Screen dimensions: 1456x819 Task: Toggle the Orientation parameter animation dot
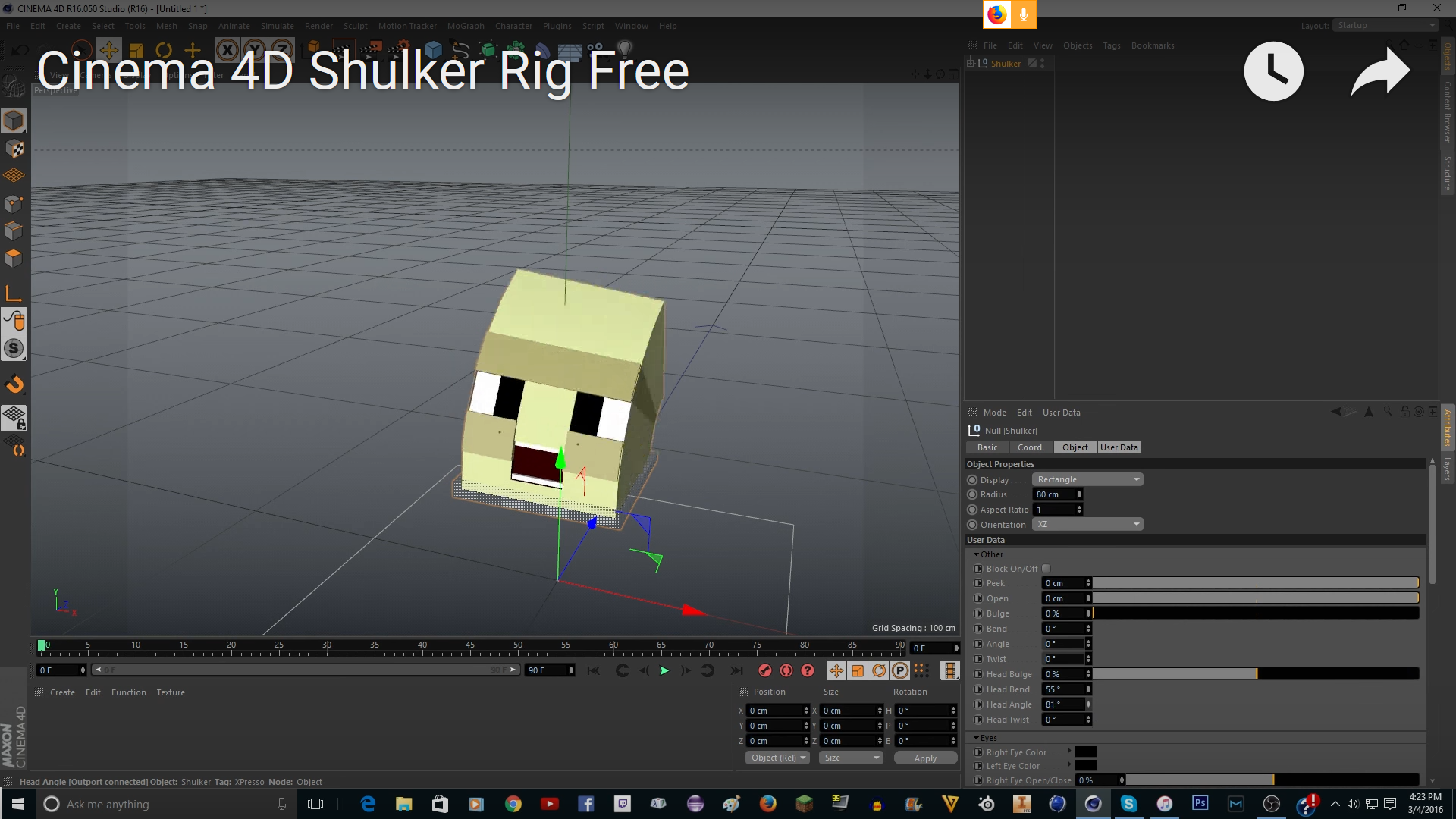point(972,525)
